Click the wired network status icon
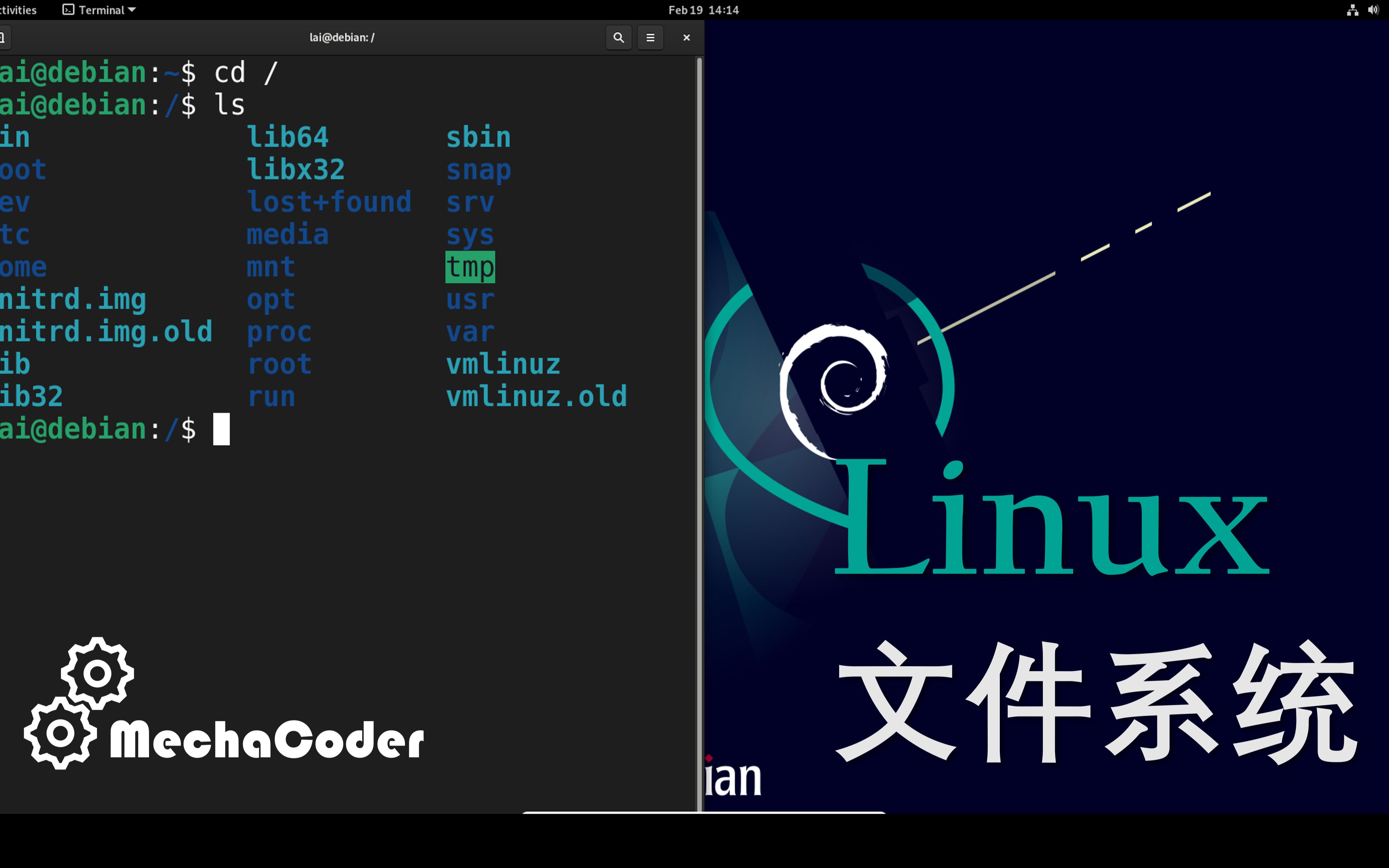Screen dimensions: 1389x868 (x=1352, y=10)
